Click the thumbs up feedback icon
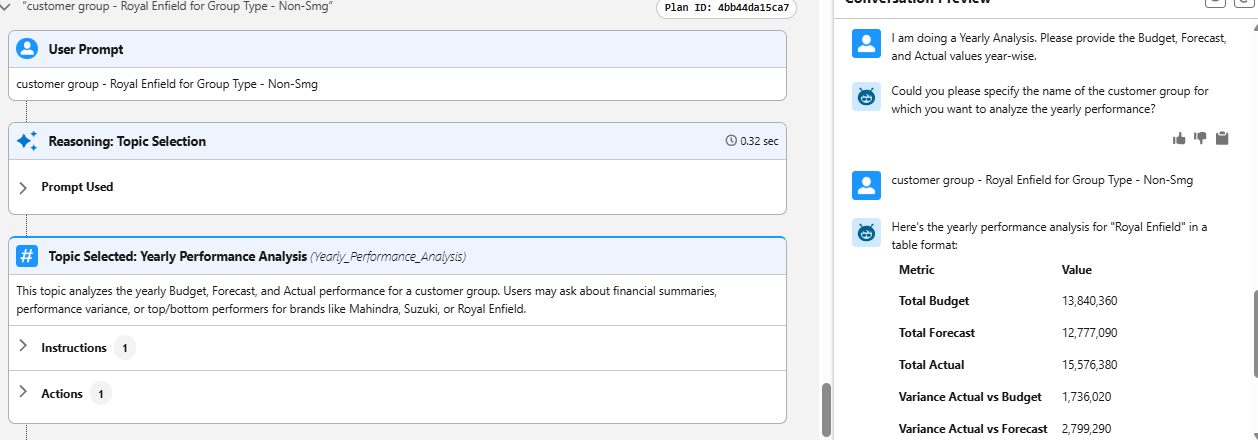The width and height of the screenshot is (1258, 440). pos(1179,138)
